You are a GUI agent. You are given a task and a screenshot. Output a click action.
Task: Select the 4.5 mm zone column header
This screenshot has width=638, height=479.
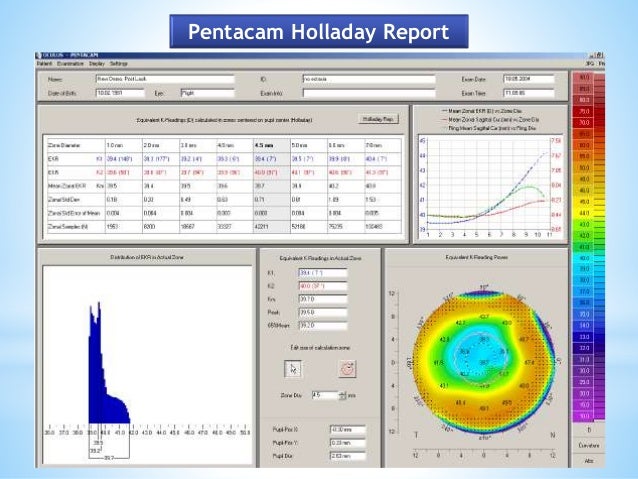pos(272,145)
